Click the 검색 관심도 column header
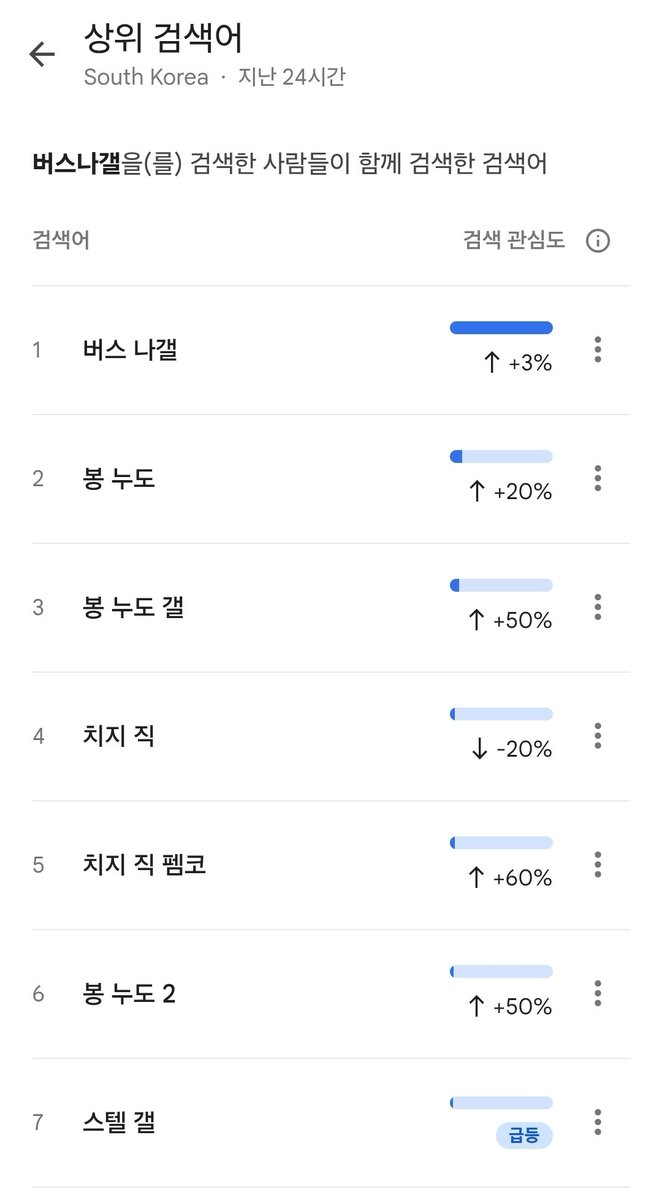 [x=514, y=241]
